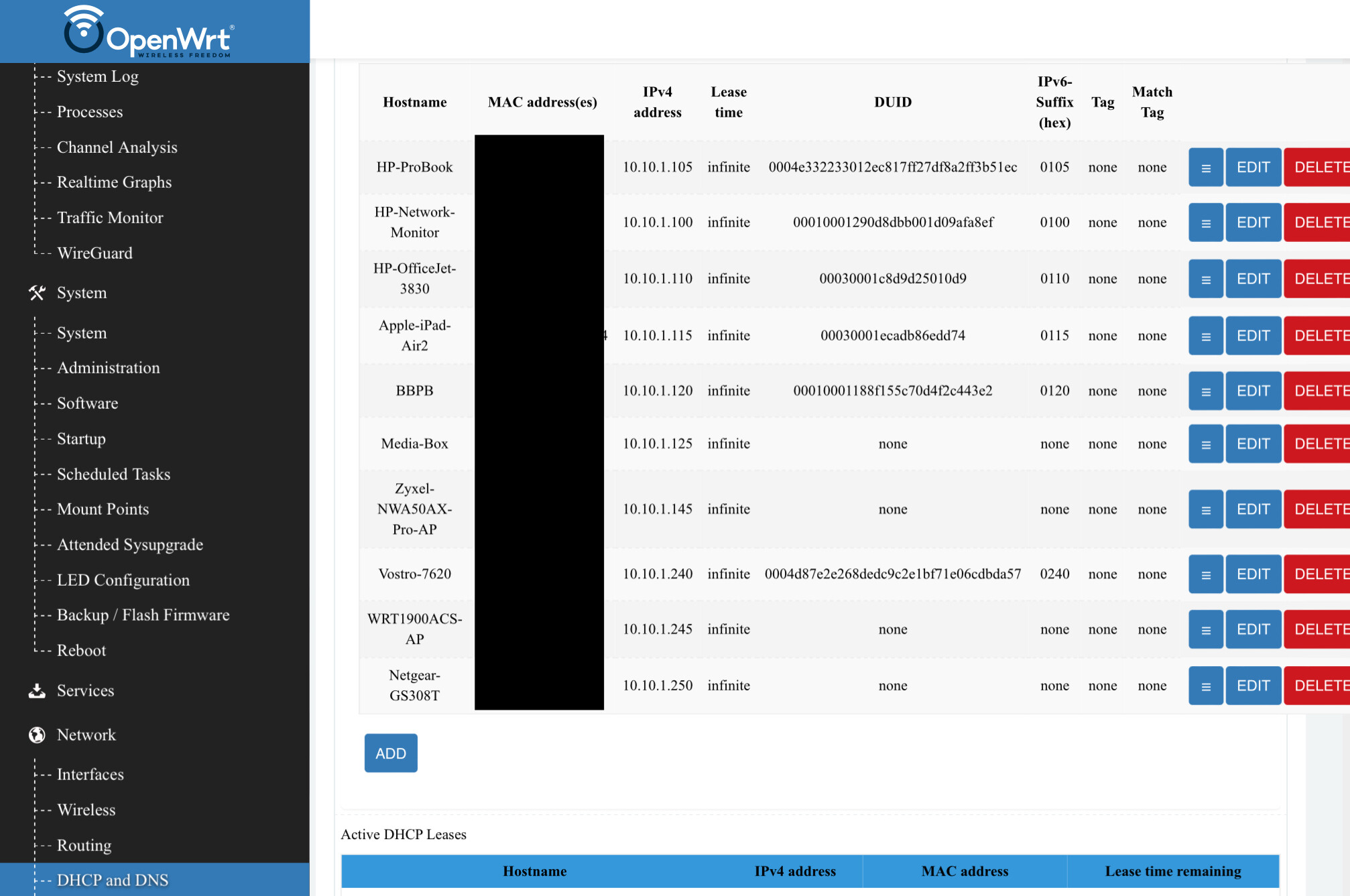Open Wireless page
1350x896 pixels.
click(x=86, y=810)
